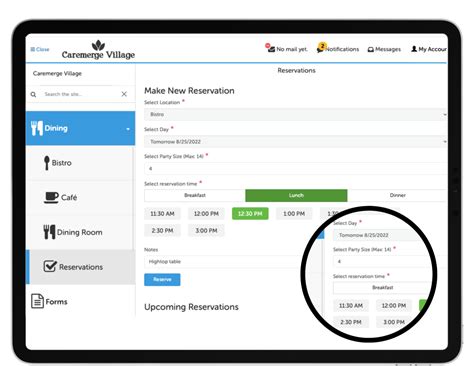This screenshot has width=474, height=366.
Task: Open the Reservations sidebar item
Action: pos(81,267)
